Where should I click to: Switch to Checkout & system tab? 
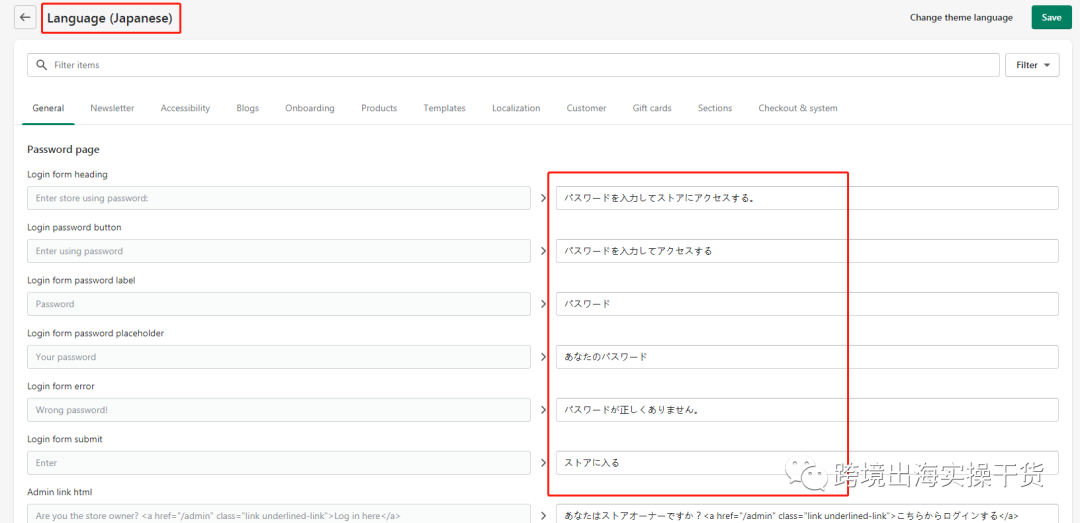tap(798, 108)
